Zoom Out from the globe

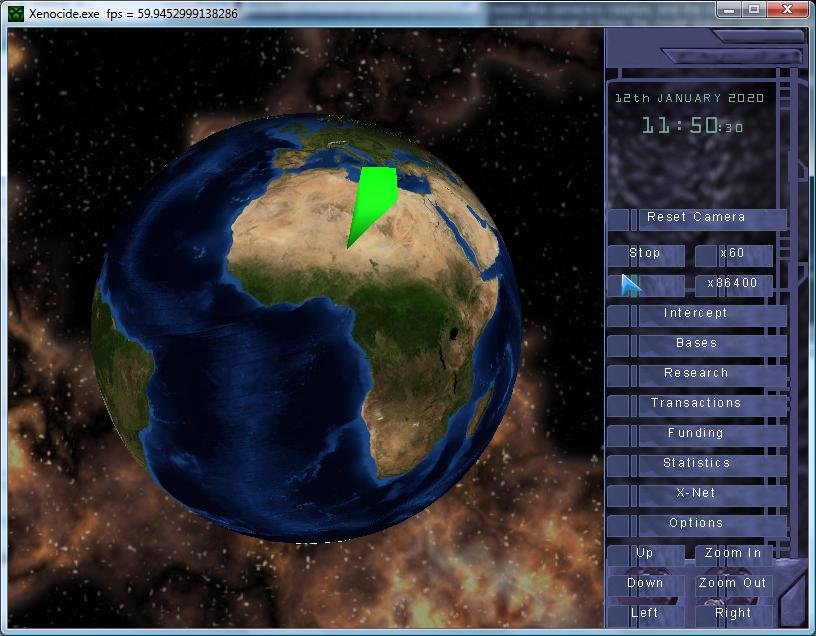point(734,584)
